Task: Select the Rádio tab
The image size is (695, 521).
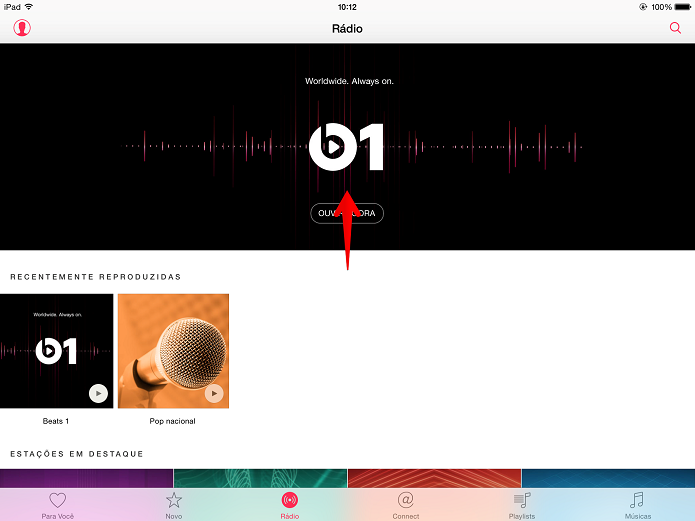Action: coord(290,505)
